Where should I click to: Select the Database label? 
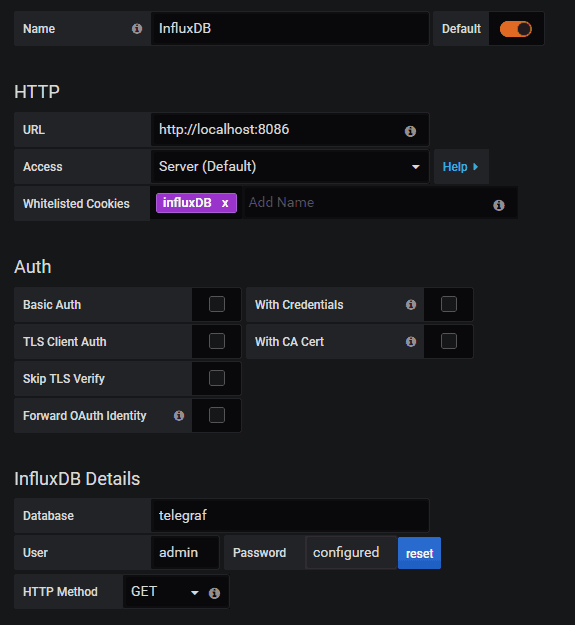pos(48,516)
